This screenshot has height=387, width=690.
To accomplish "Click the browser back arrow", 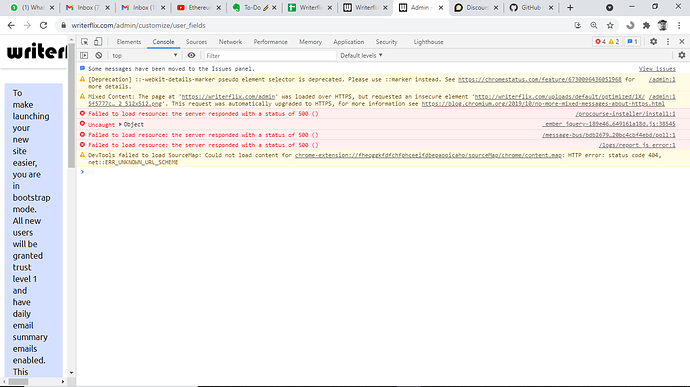I will pyautogui.click(x=11, y=26).
